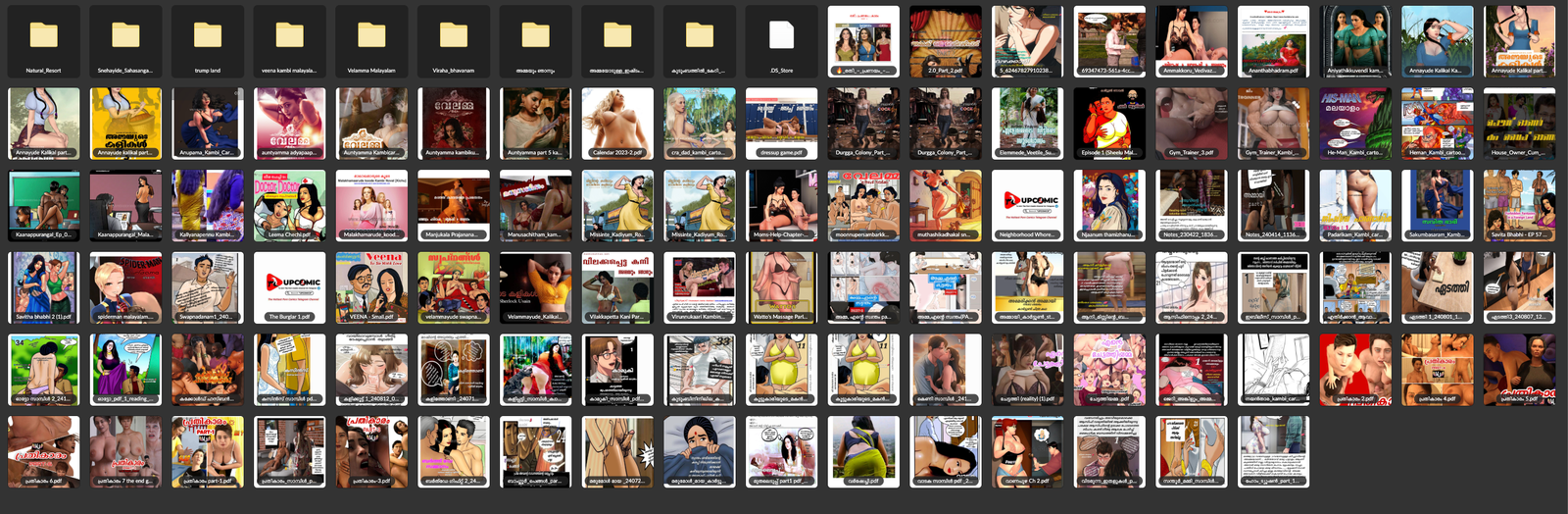Select the velammayude swapna file
This screenshot has width=1568, height=514.
454,288
